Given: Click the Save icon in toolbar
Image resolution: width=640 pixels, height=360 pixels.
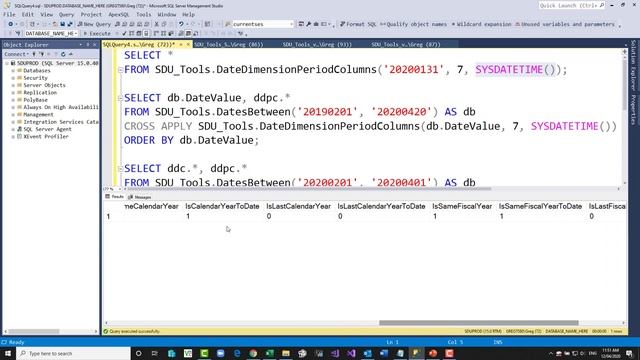Looking at the screenshot, I should 62,24.
